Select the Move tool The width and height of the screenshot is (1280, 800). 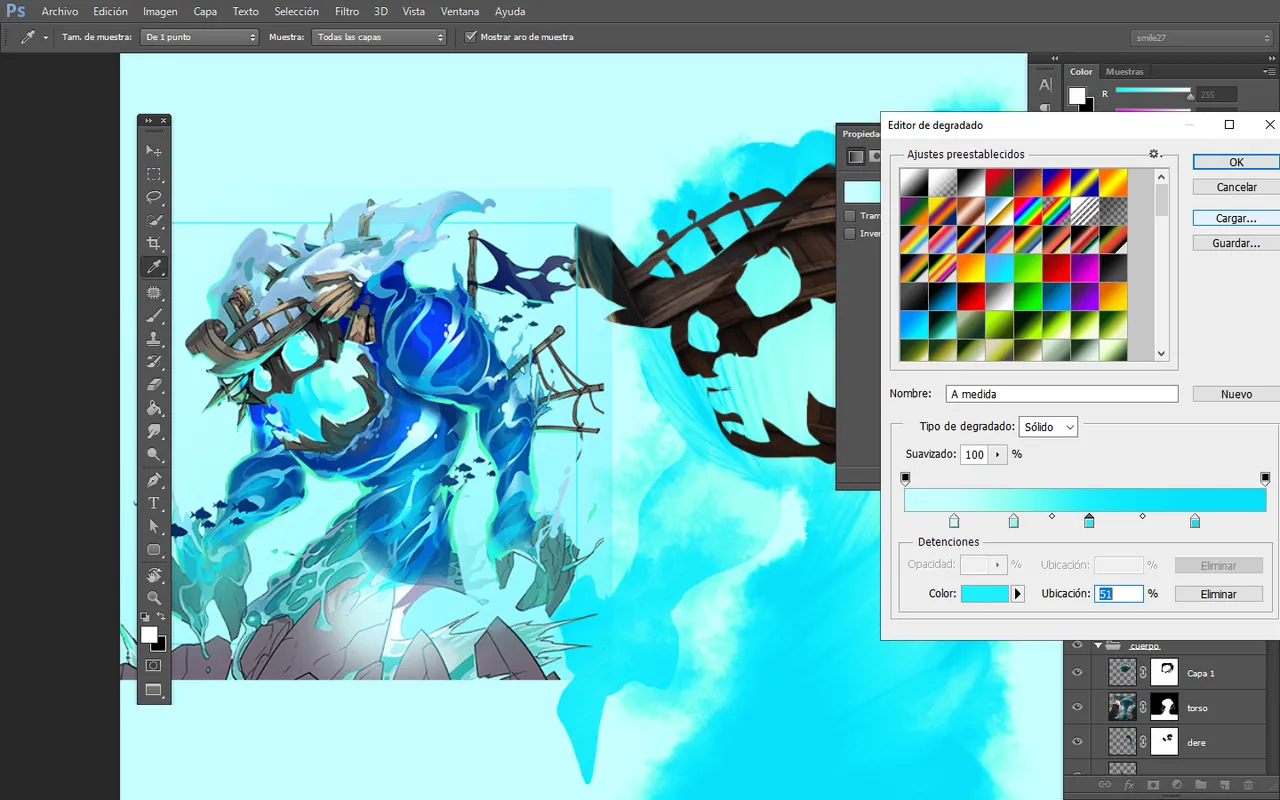click(x=154, y=150)
